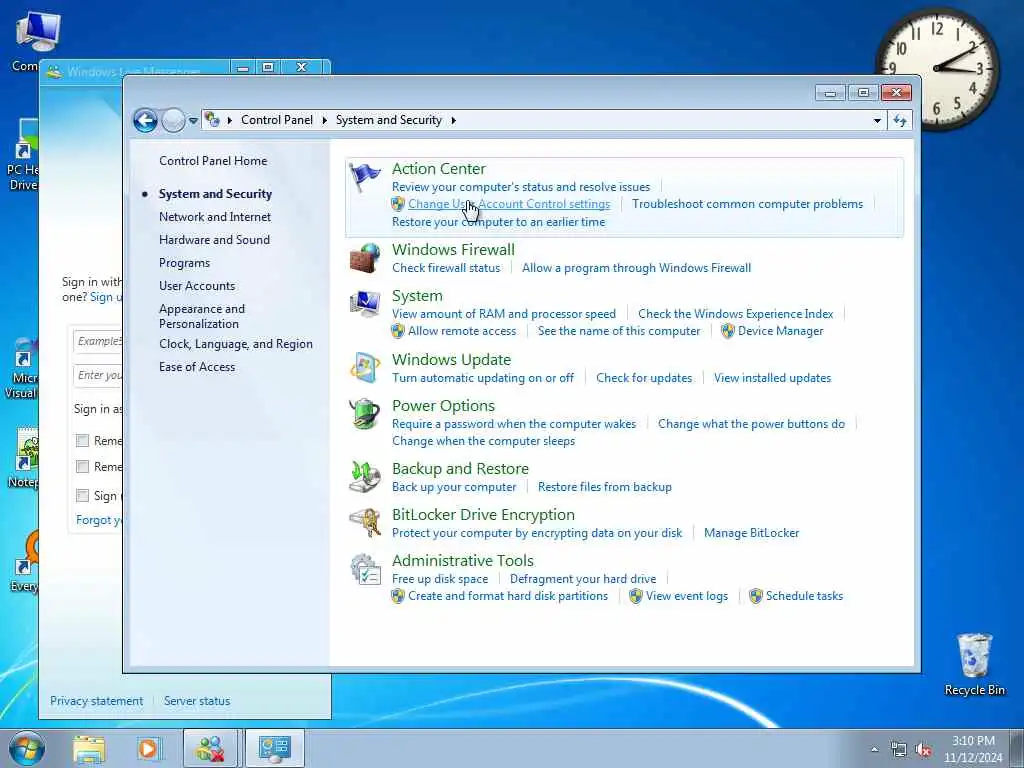Expand the arrow before Control Panel breadcrumb
This screenshot has width=1024, height=768.
coord(230,120)
